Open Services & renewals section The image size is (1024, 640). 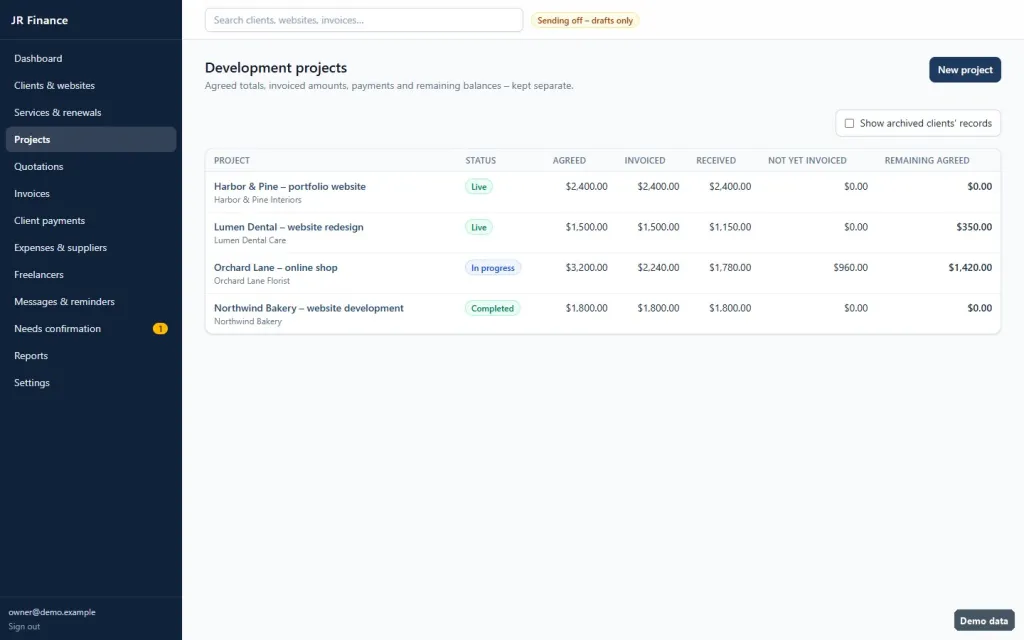(x=91, y=112)
